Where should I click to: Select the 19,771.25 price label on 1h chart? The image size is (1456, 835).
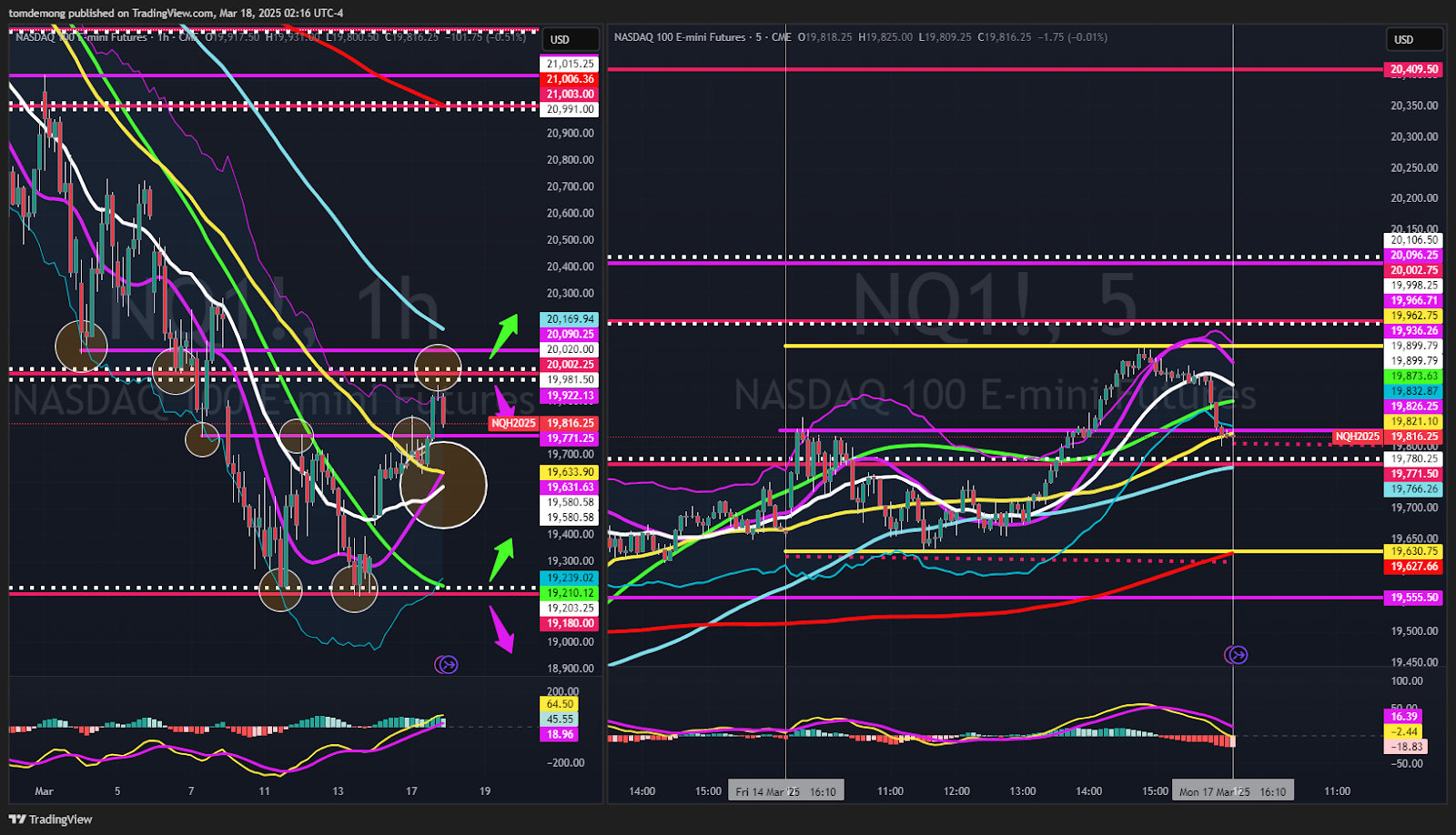[571, 438]
